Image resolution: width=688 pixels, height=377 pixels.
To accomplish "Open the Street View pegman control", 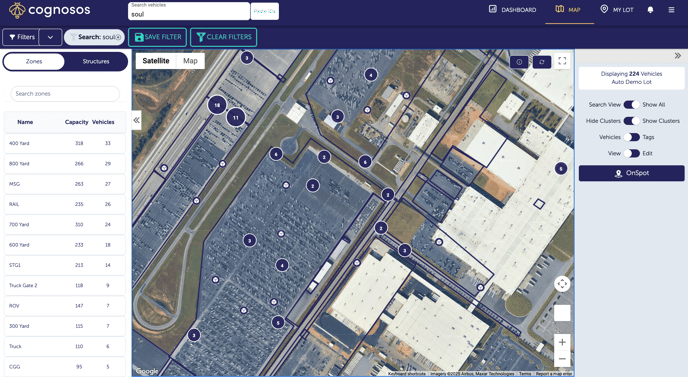I will (x=562, y=313).
